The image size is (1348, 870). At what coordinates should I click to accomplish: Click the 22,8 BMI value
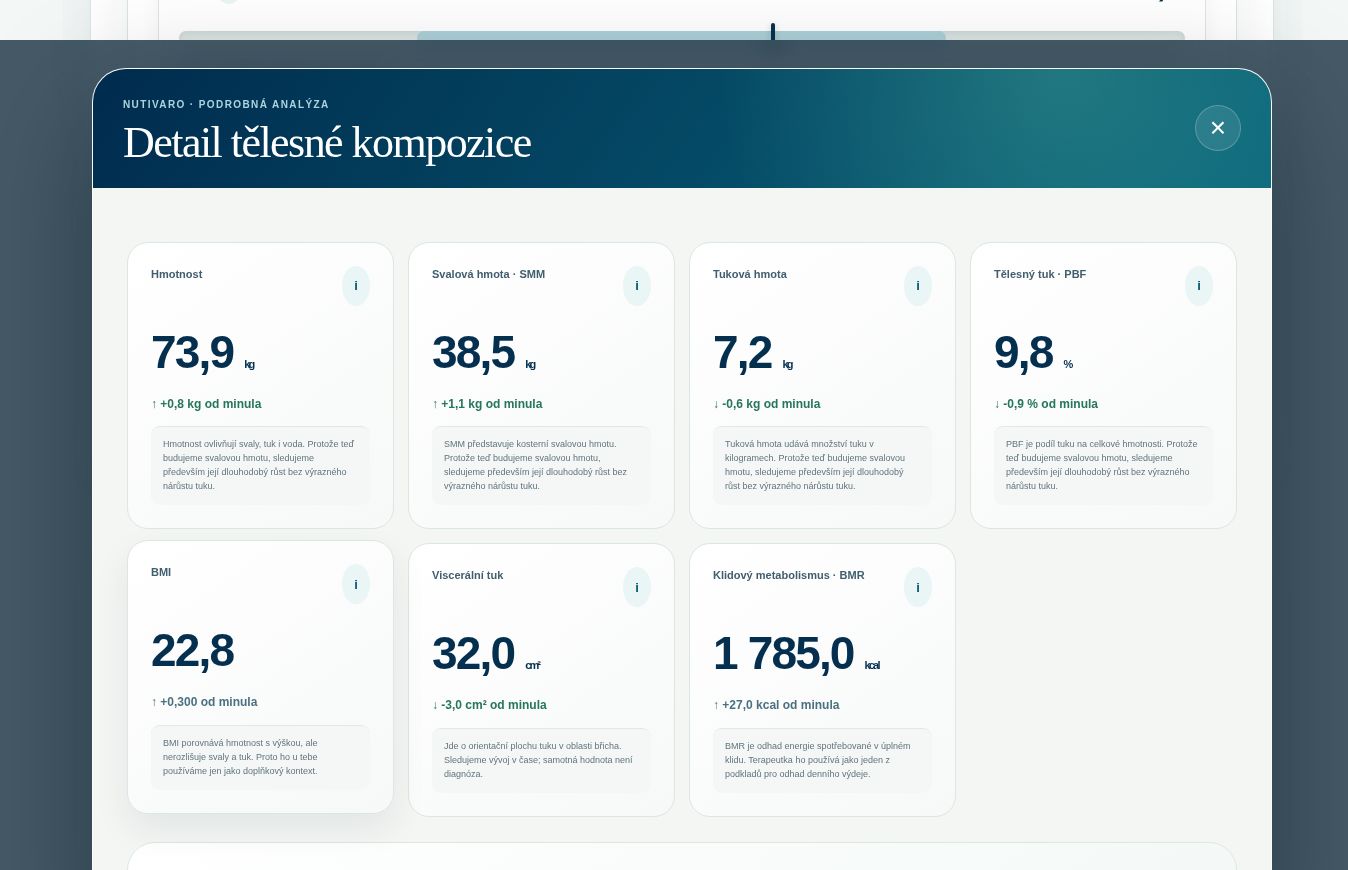192,650
